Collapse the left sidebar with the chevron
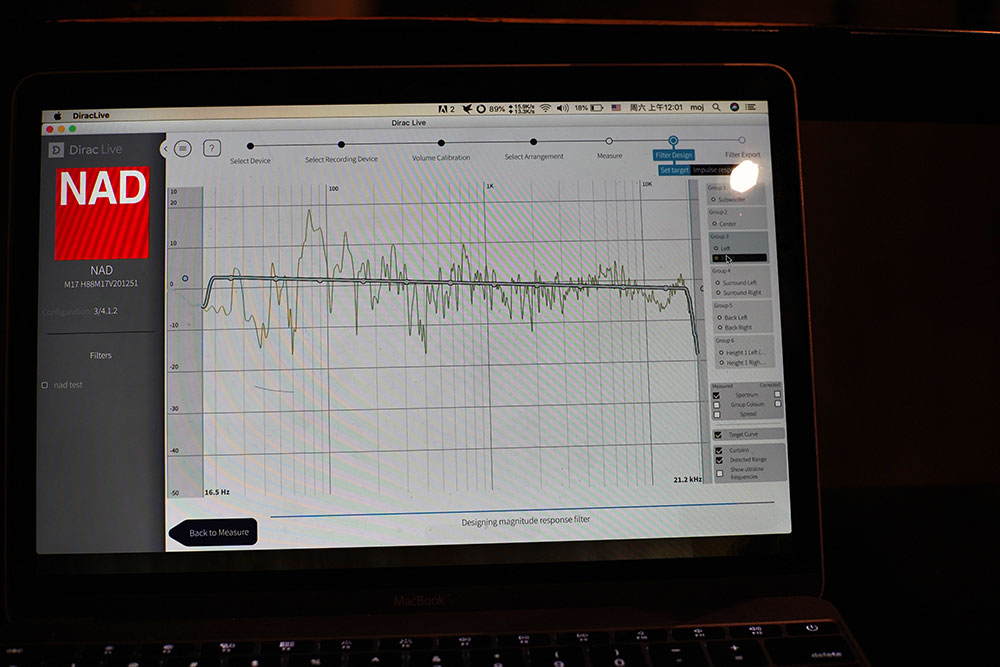 coord(165,149)
